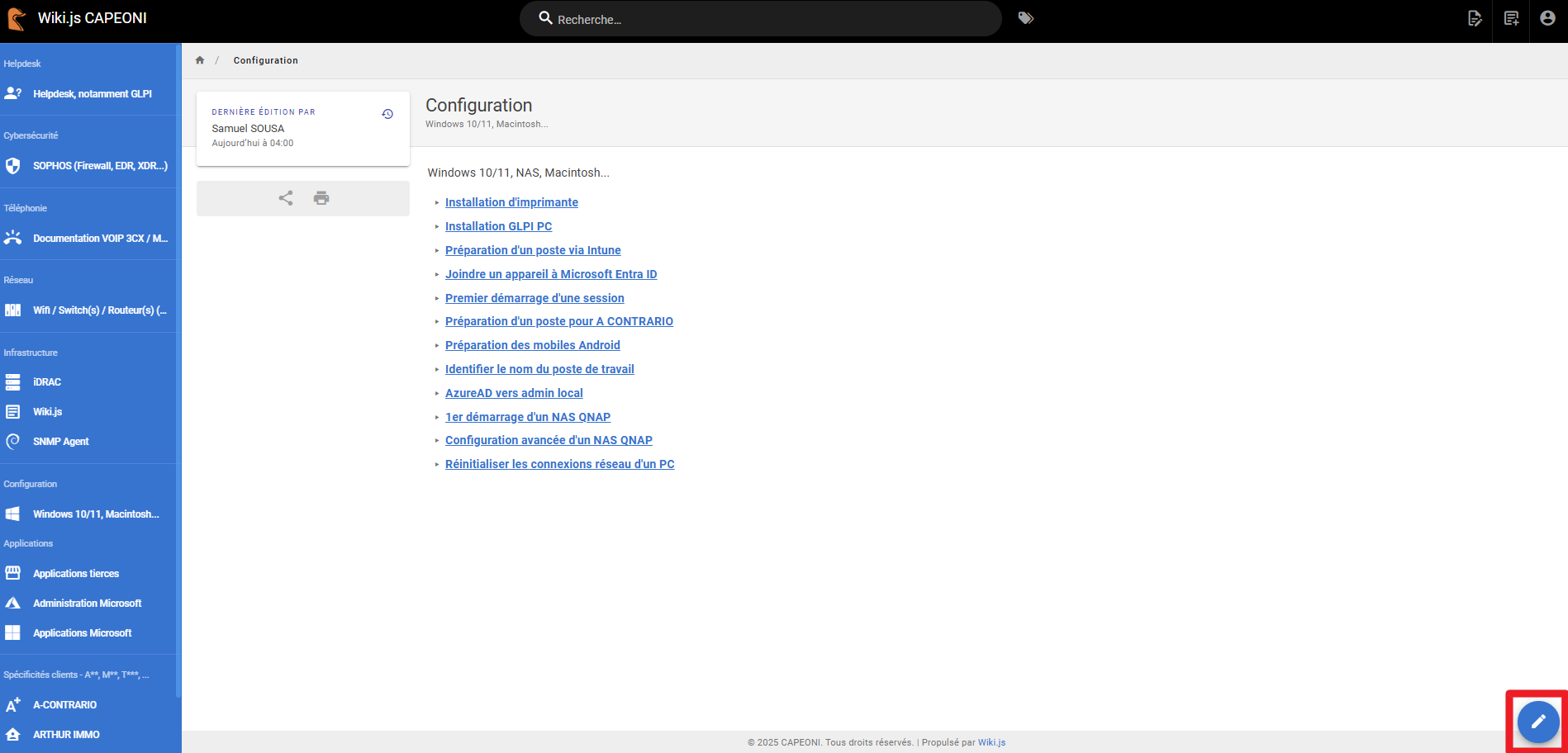The image size is (1568, 753).
Task: Click the Recherche search field
Action: point(760,18)
